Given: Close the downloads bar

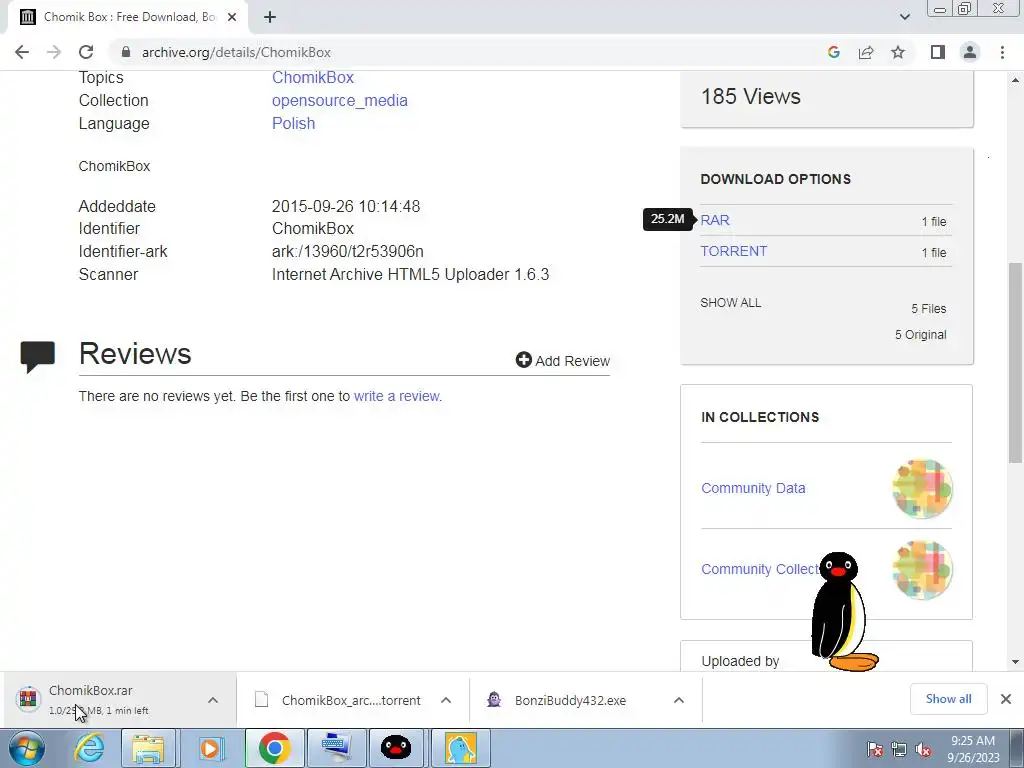Looking at the screenshot, I should pos(1006,699).
